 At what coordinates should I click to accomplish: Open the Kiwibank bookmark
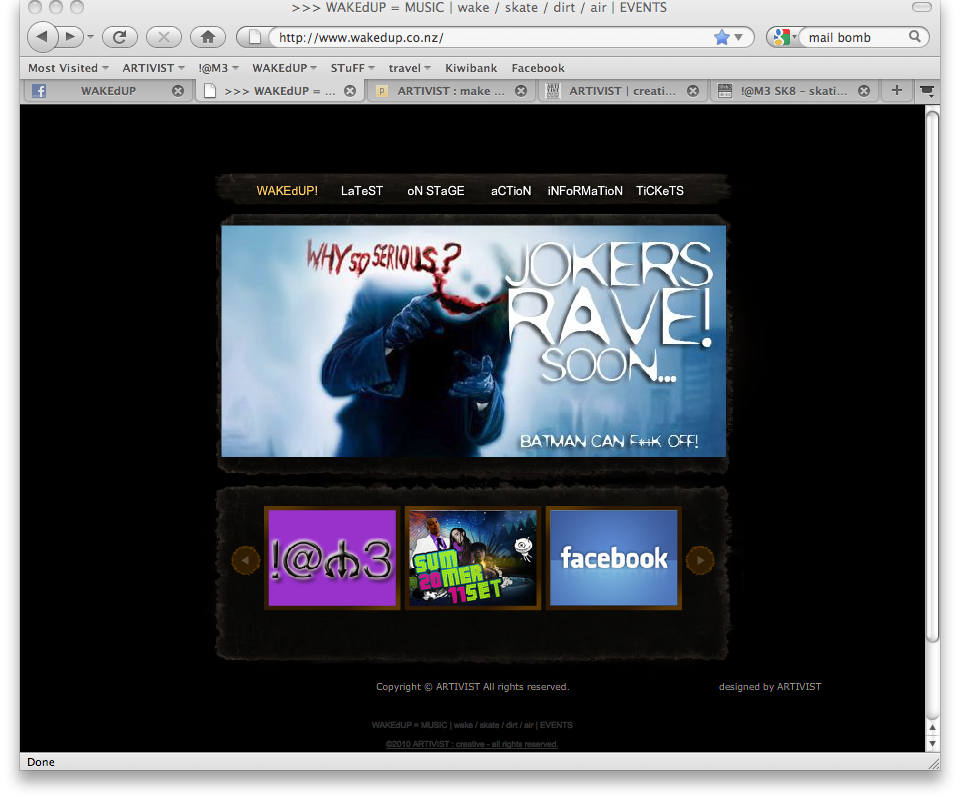point(471,68)
